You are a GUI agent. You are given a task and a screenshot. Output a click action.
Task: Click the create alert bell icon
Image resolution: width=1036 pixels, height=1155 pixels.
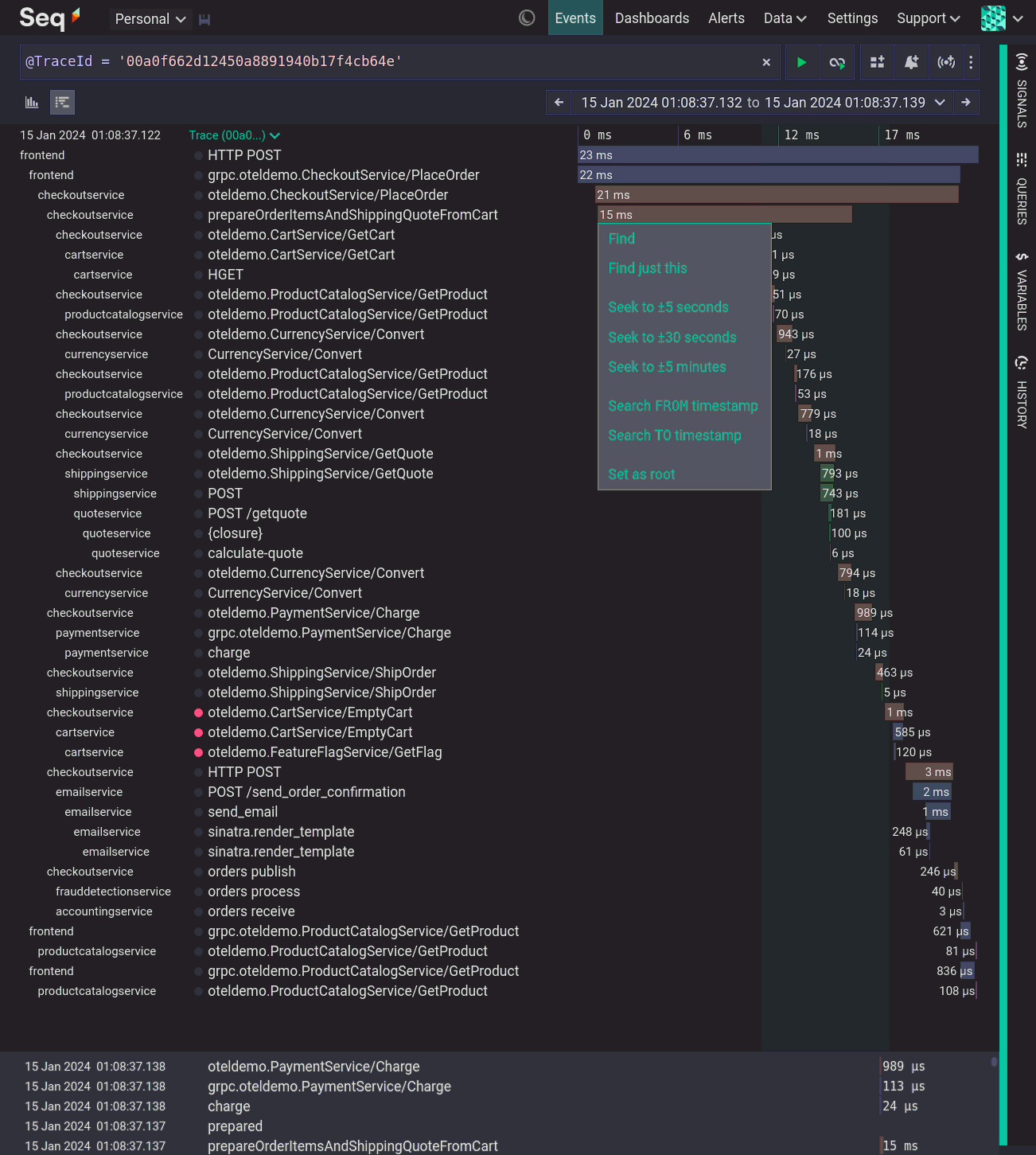[911, 62]
